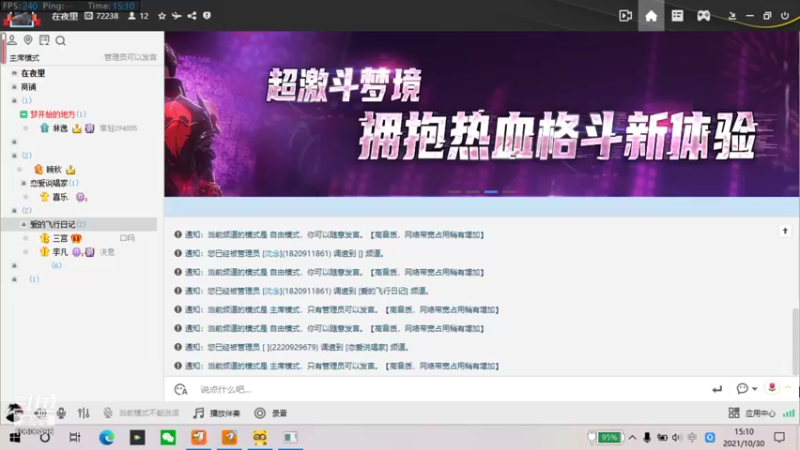
Task: Open the game controller tab
Action: [x=704, y=16]
